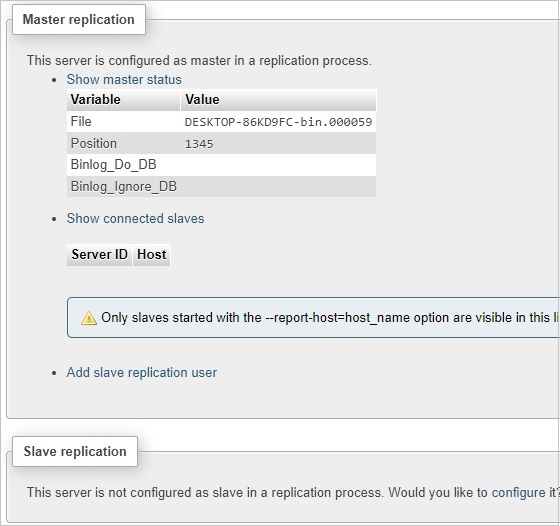
Task: Click the Server ID column header
Action: point(99,255)
